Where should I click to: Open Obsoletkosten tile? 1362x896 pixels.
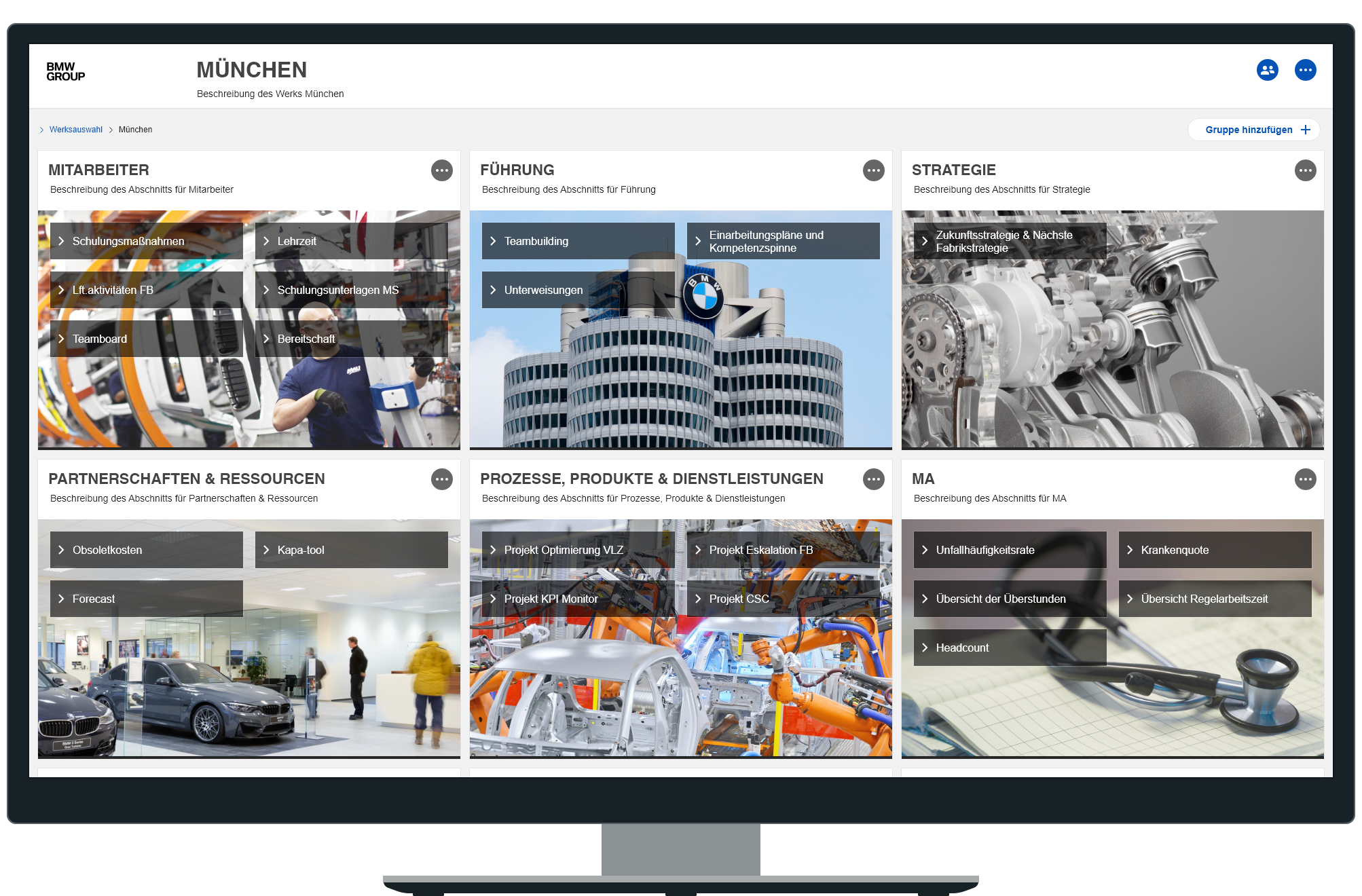(147, 550)
